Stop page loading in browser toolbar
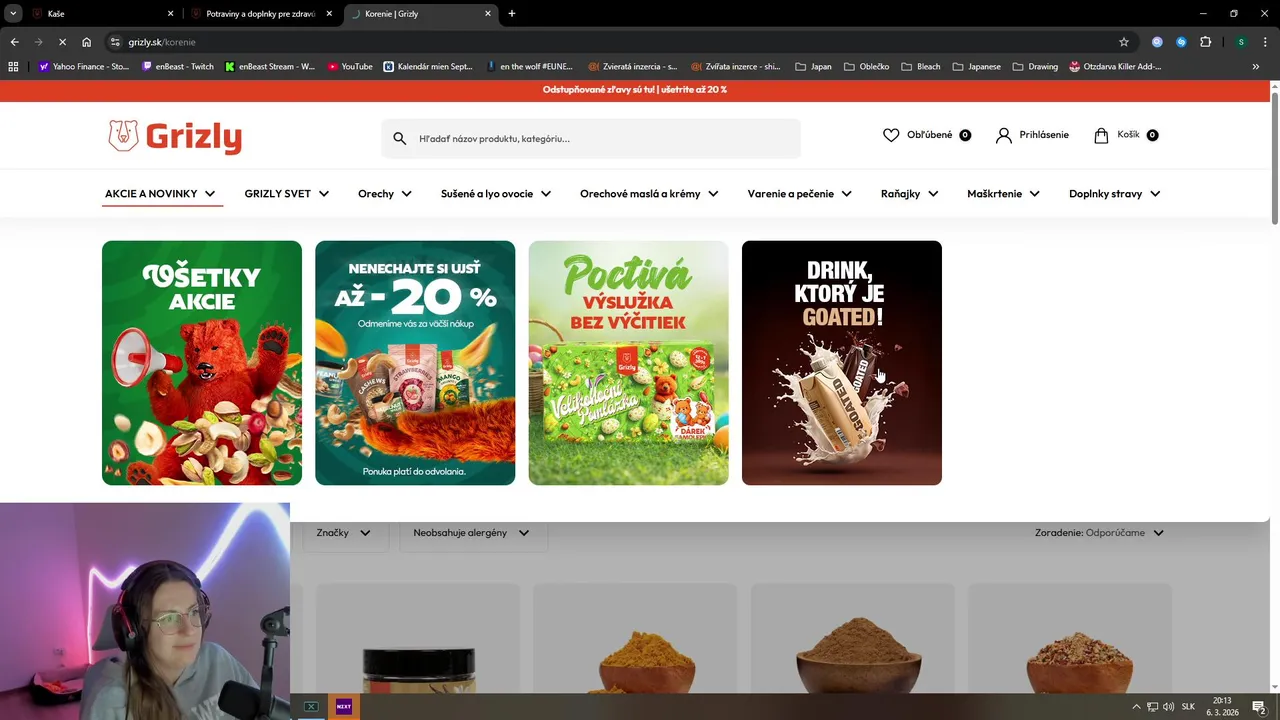Screen dimensions: 1280x720 click(x=62, y=42)
